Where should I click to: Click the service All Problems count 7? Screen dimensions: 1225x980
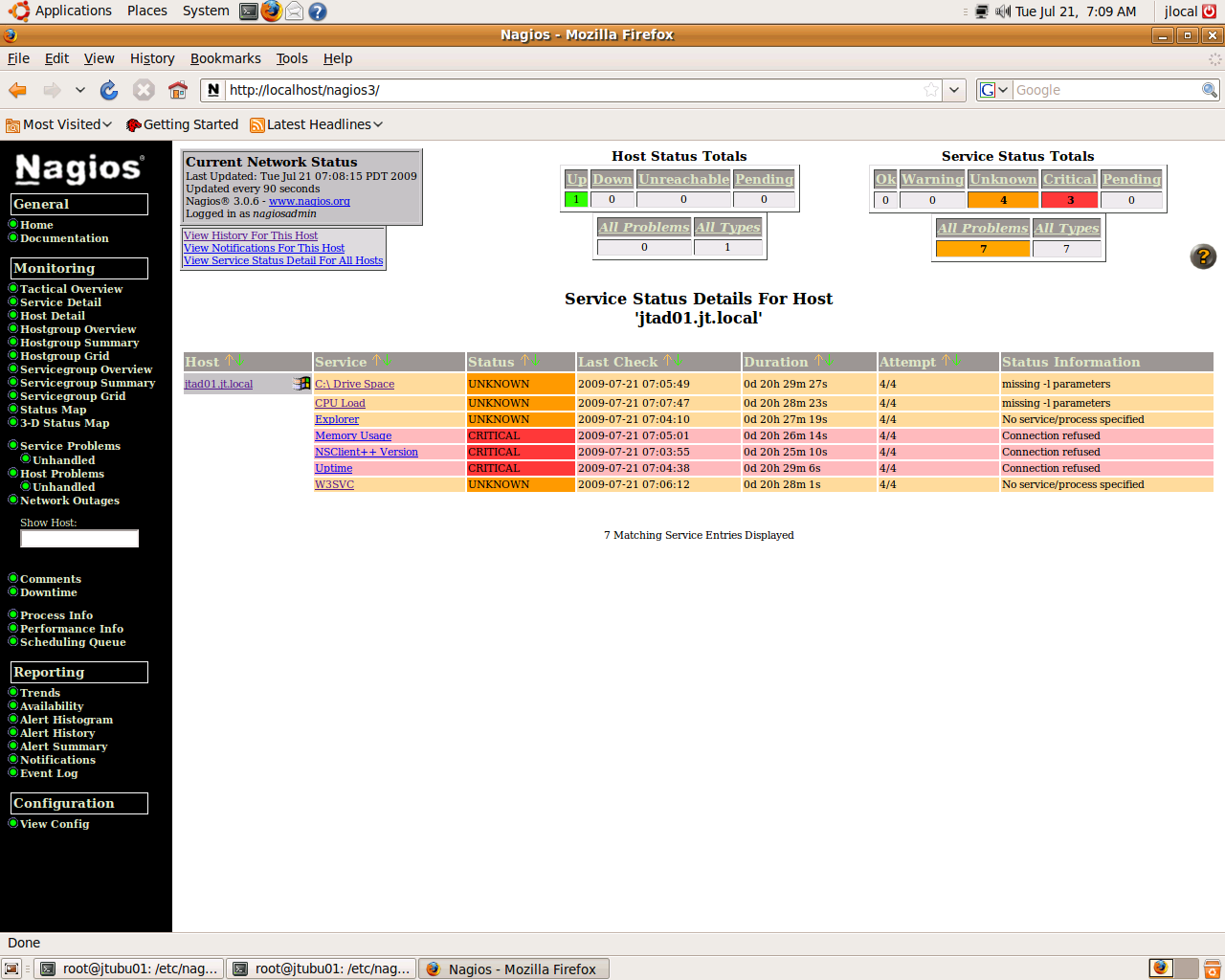(983, 249)
